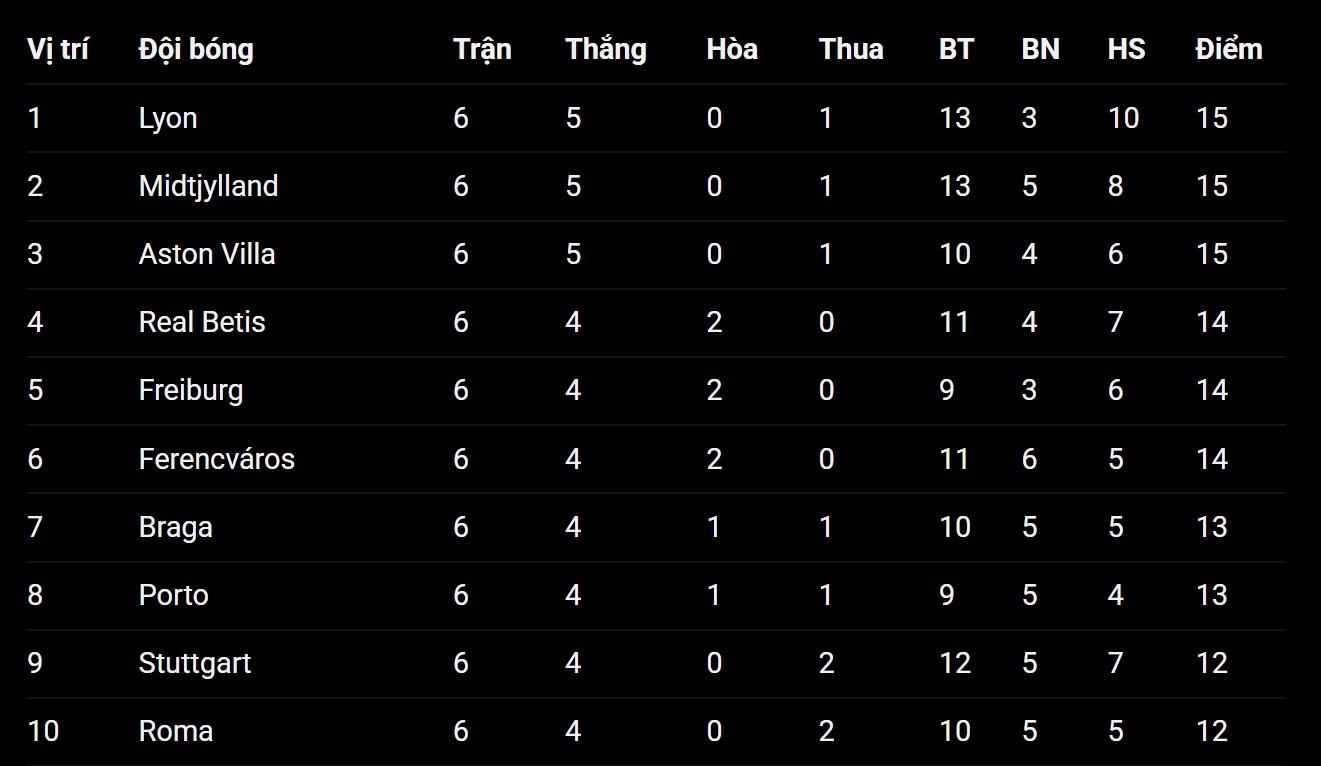This screenshot has height=766, width=1321.
Task: Click the Real Betis team name
Action: pyautogui.click(x=202, y=322)
